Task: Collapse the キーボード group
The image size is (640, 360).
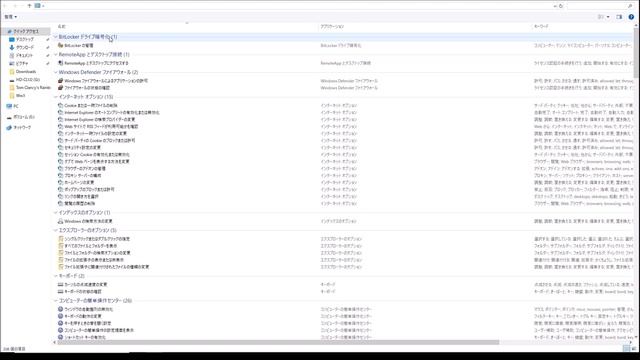Action: (56, 276)
